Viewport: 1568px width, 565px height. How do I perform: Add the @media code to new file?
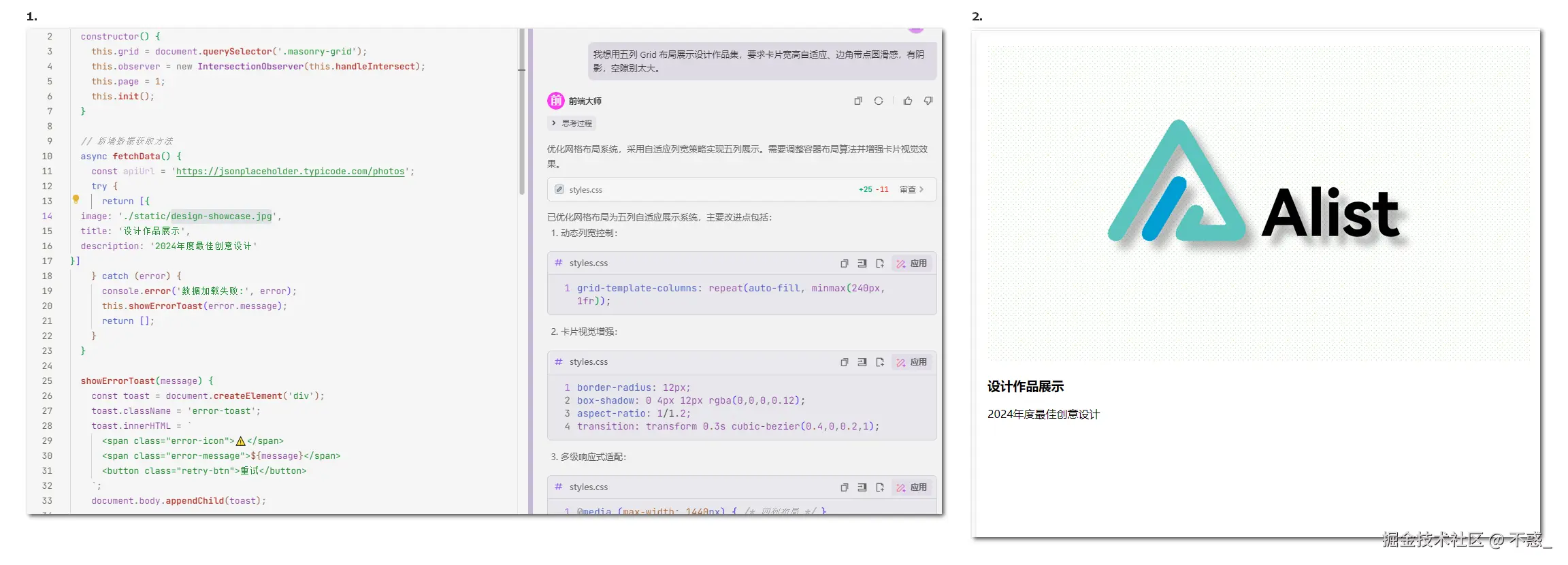pos(880,487)
